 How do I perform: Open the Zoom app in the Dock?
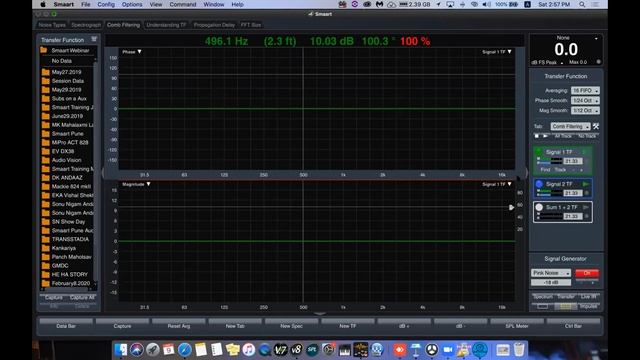(x=448, y=350)
